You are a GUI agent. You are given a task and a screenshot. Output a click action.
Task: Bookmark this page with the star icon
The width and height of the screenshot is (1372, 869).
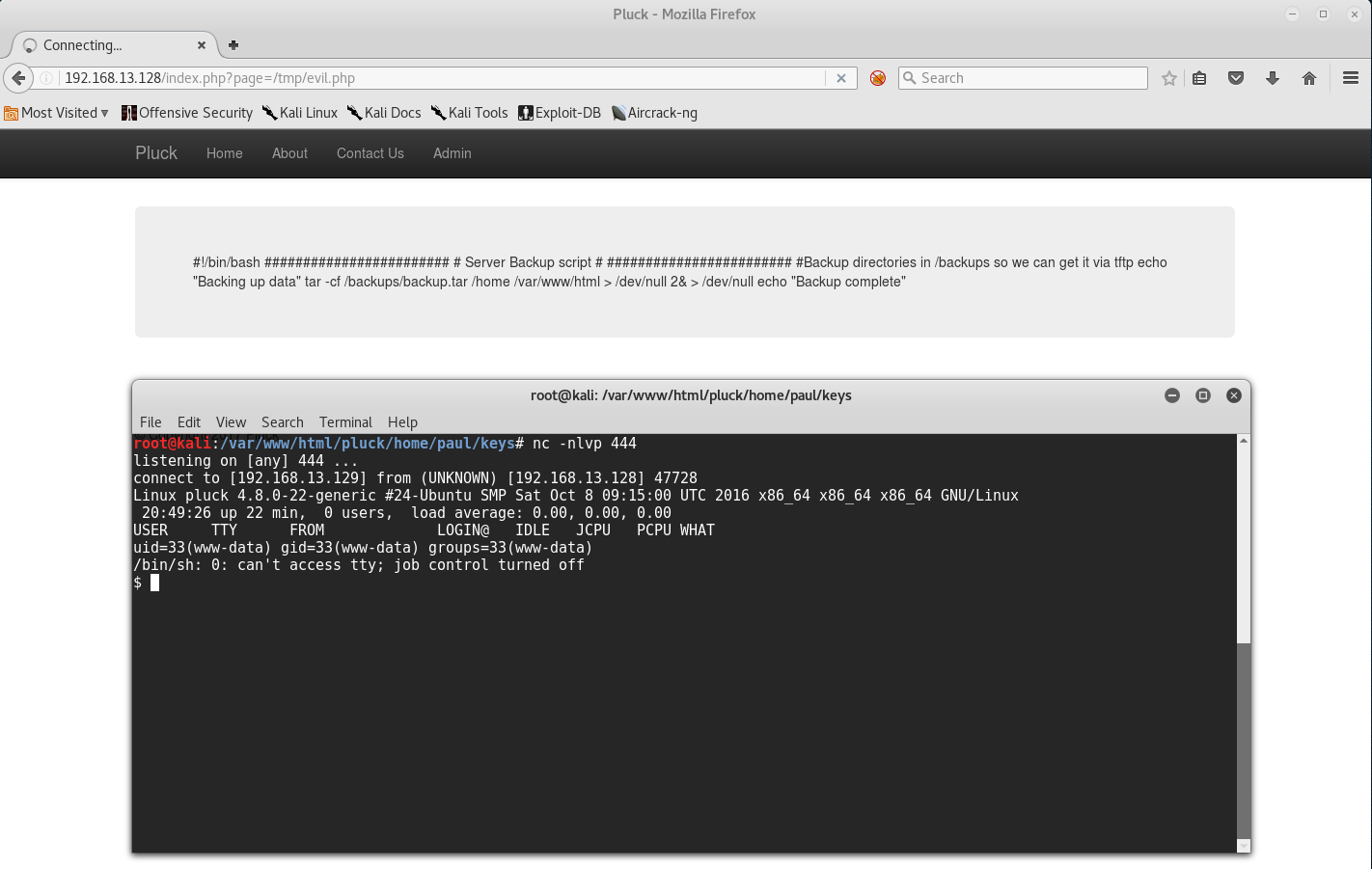1169,78
